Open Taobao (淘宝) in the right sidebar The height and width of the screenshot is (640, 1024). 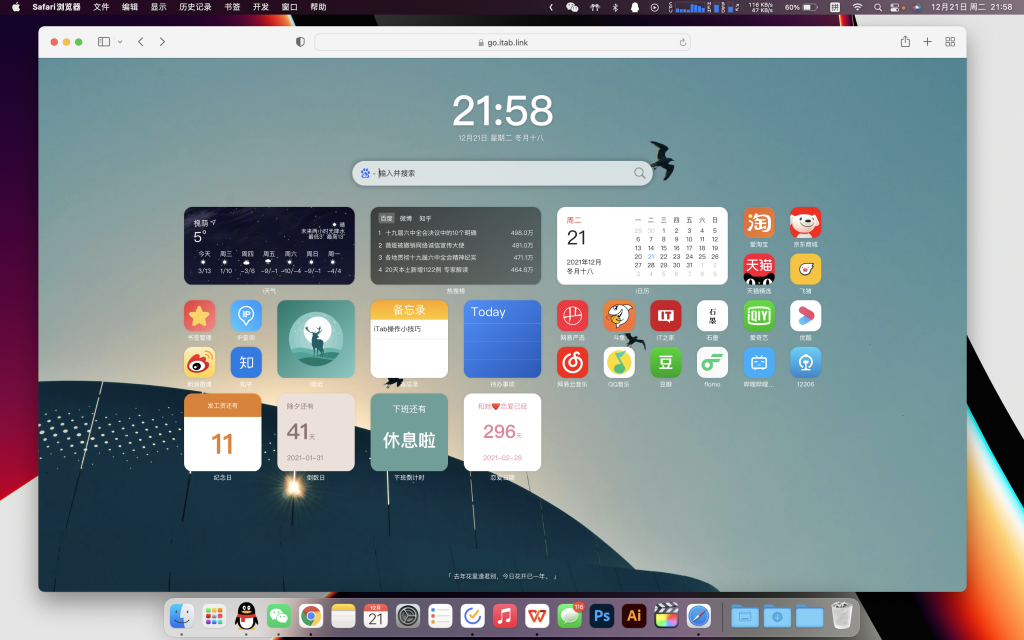758,222
